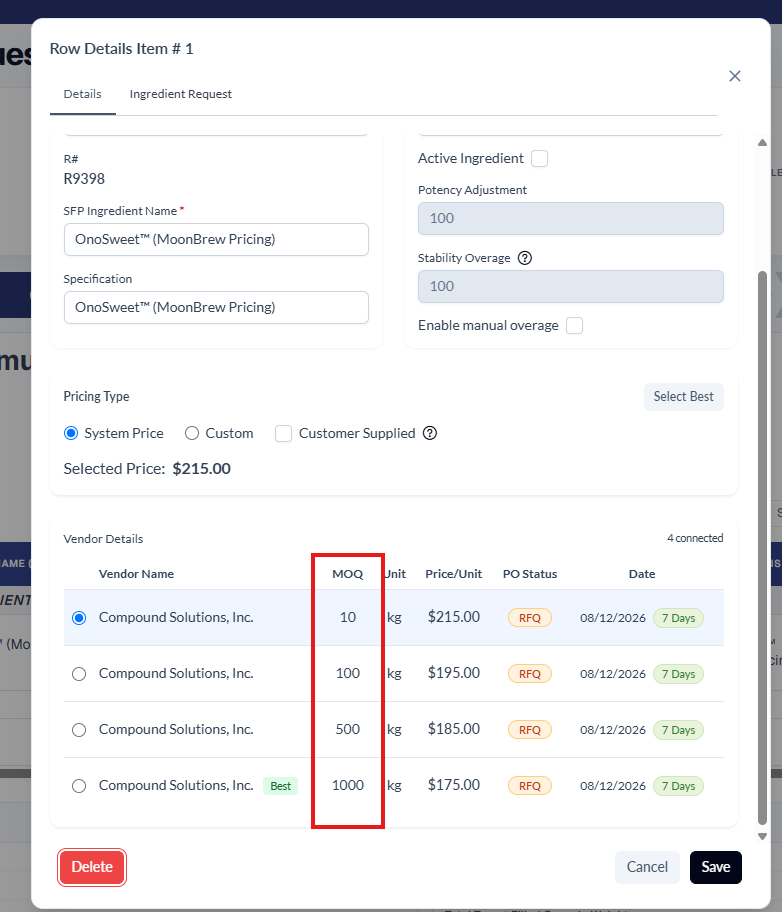The image size is (782, 912).
Task: Click the Vendor Name column header
Action: coord(136,574)
